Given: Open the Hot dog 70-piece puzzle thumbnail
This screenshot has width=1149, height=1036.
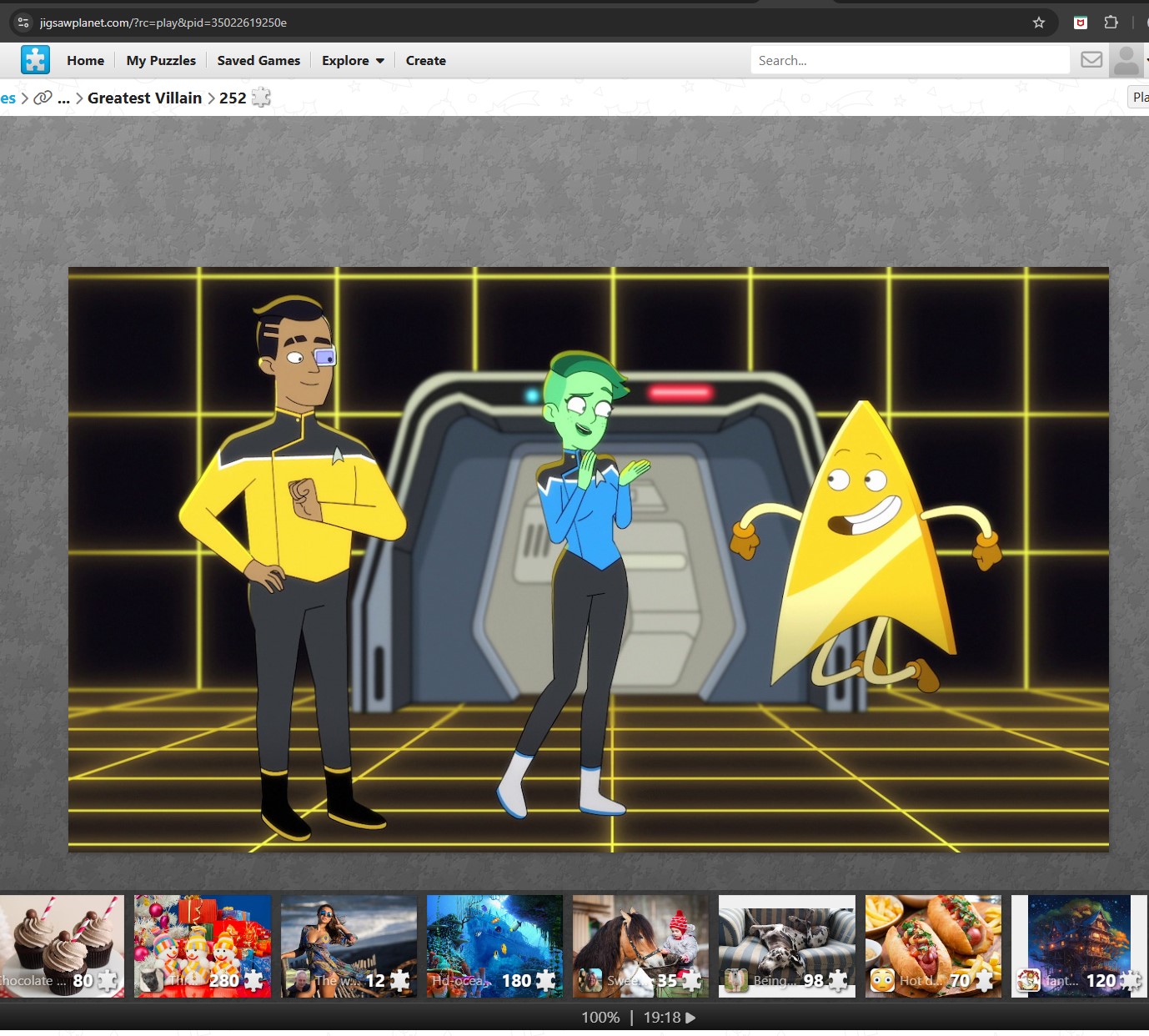Looking at the screenshot, I should coord(933,946).
